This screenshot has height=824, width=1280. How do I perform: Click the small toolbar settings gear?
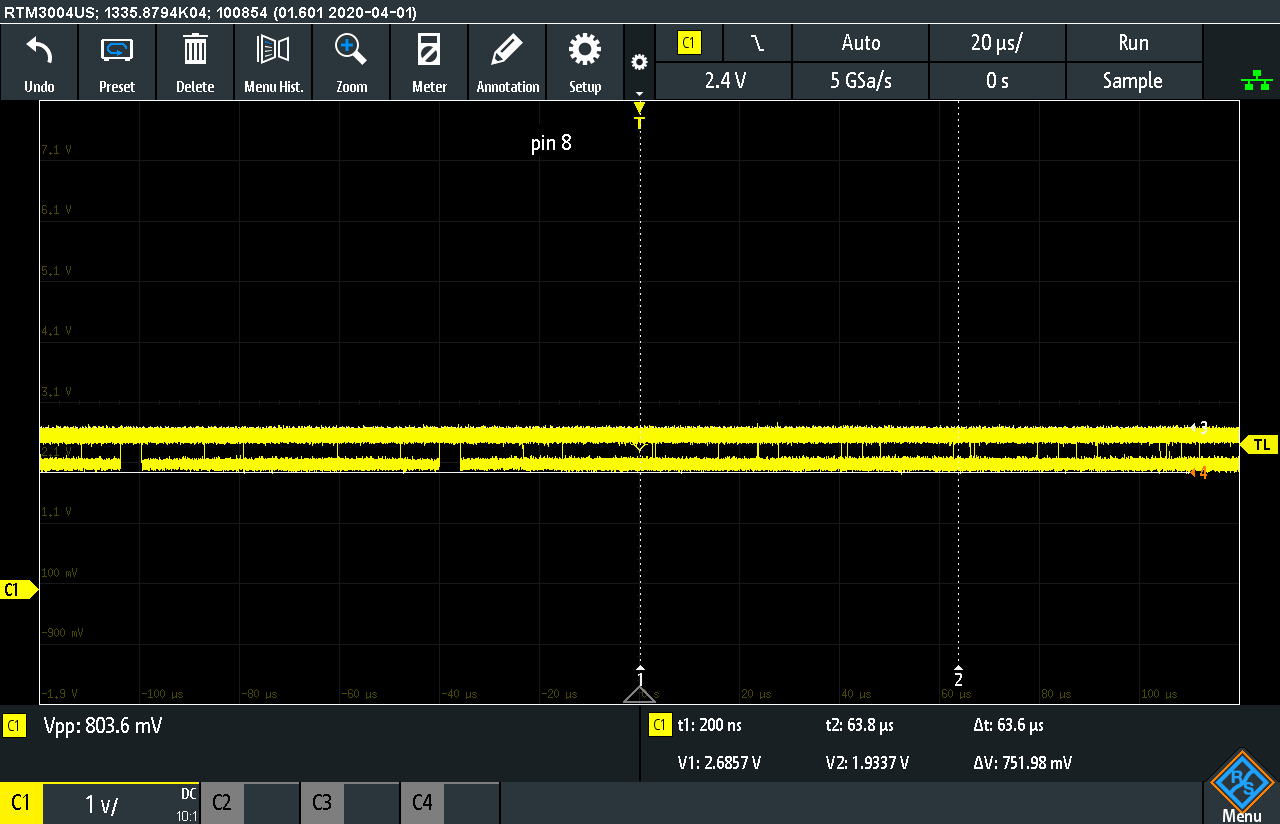[x=639, y=62]
